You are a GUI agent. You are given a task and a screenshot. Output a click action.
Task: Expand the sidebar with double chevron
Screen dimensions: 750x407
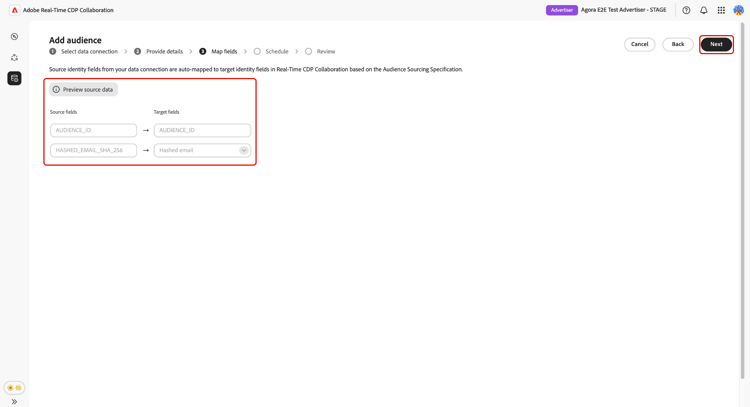point(14,402)
